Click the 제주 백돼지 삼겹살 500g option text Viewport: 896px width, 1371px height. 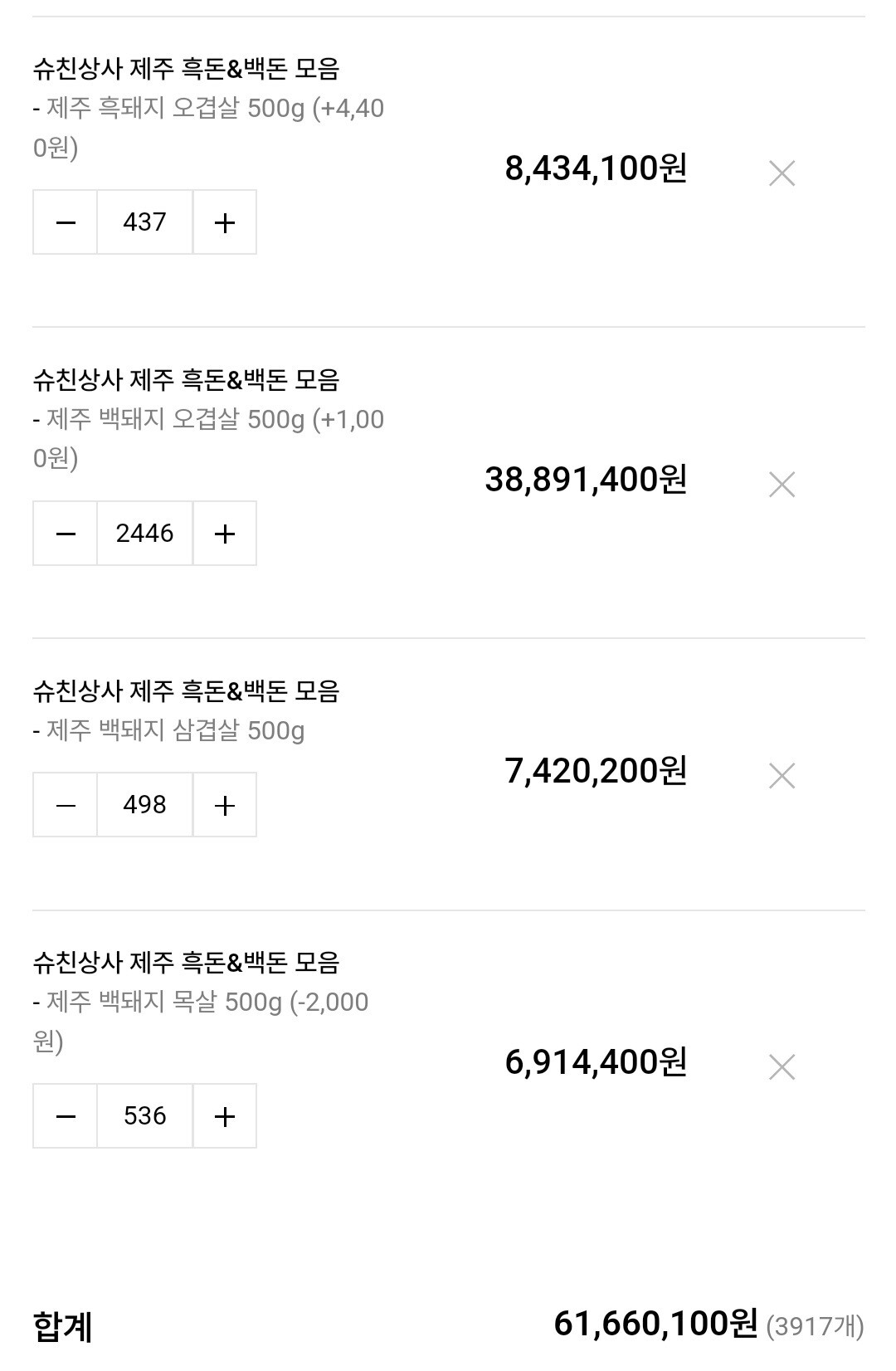175,730
